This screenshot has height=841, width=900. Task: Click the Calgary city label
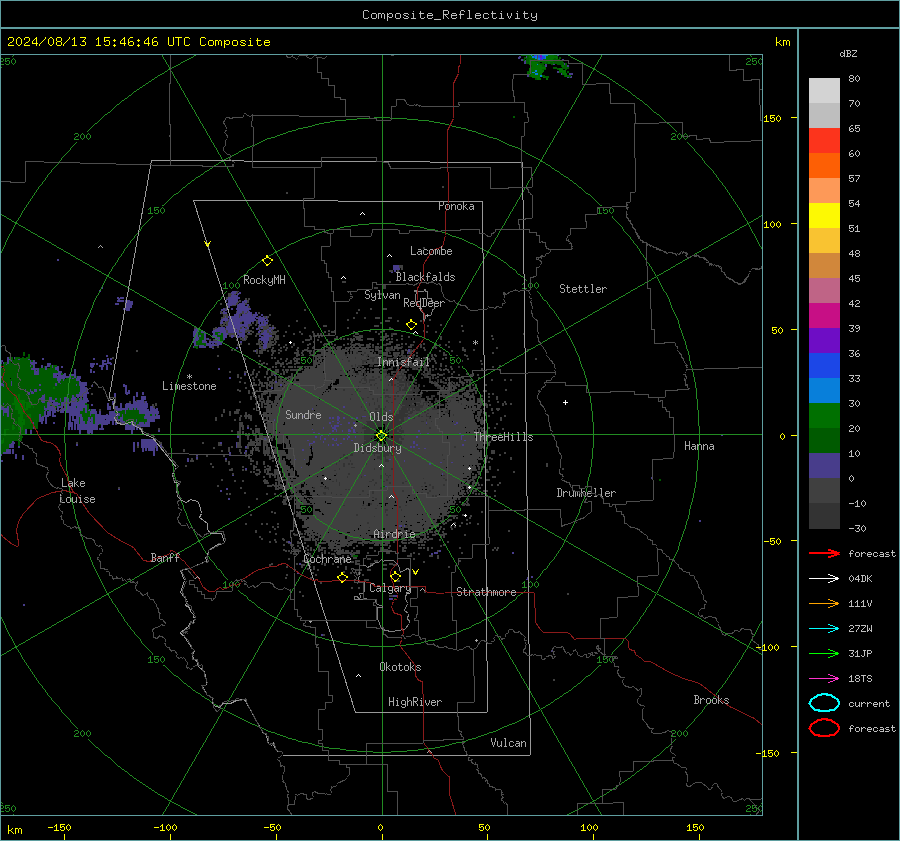click(x=390, y=588)
